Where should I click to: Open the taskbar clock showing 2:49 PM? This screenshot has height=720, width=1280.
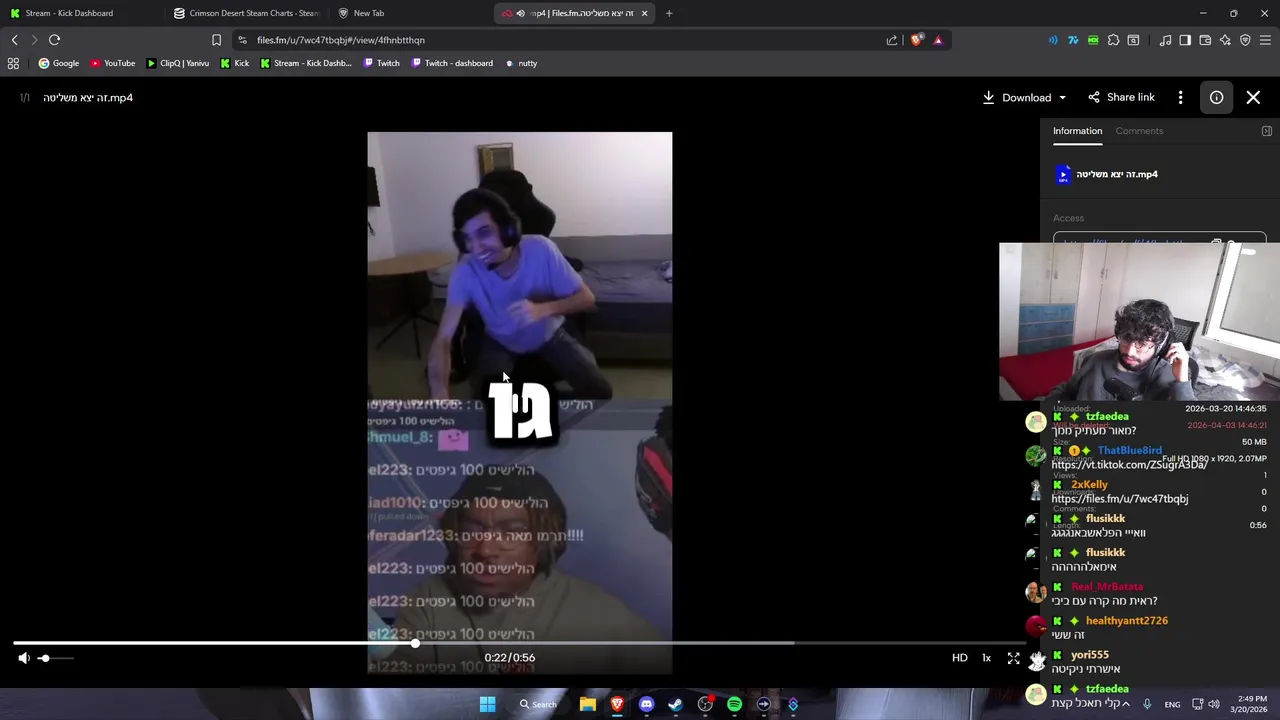pyautogui.click(x=1251, y=704)
